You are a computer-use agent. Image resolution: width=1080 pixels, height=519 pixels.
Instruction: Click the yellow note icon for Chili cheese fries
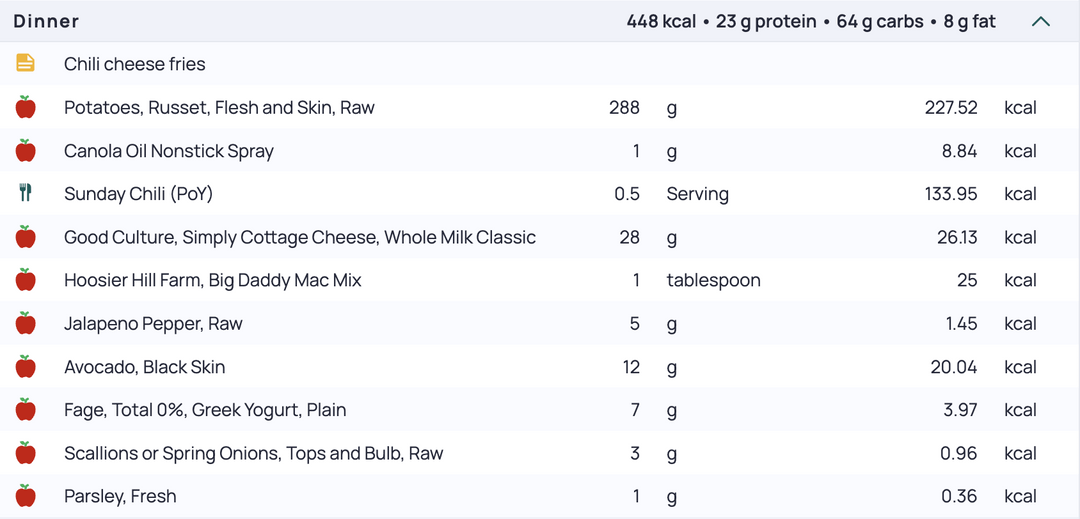(x=25, y=63)
